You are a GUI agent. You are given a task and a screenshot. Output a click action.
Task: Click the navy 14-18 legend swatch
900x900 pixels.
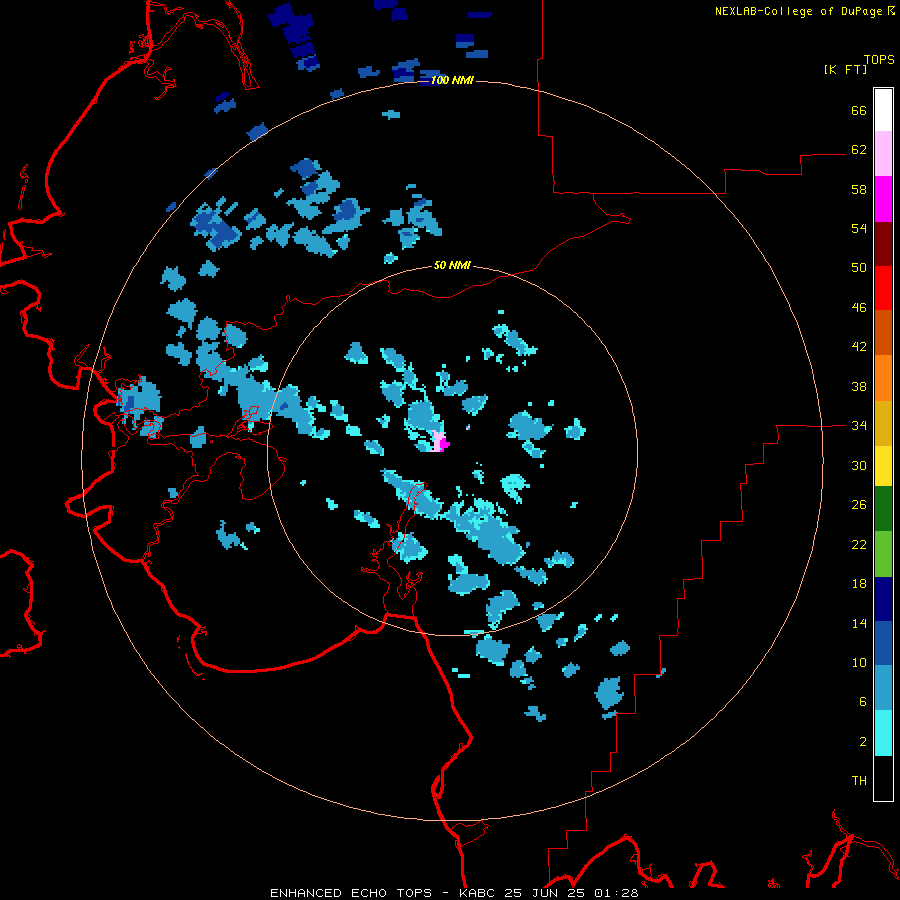coord(883,599)
